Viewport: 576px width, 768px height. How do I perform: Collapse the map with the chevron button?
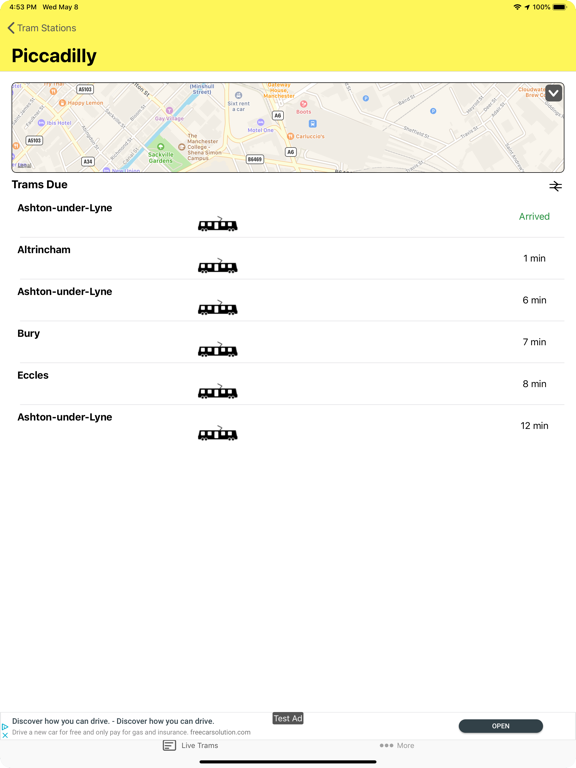[x=553, y=93]
